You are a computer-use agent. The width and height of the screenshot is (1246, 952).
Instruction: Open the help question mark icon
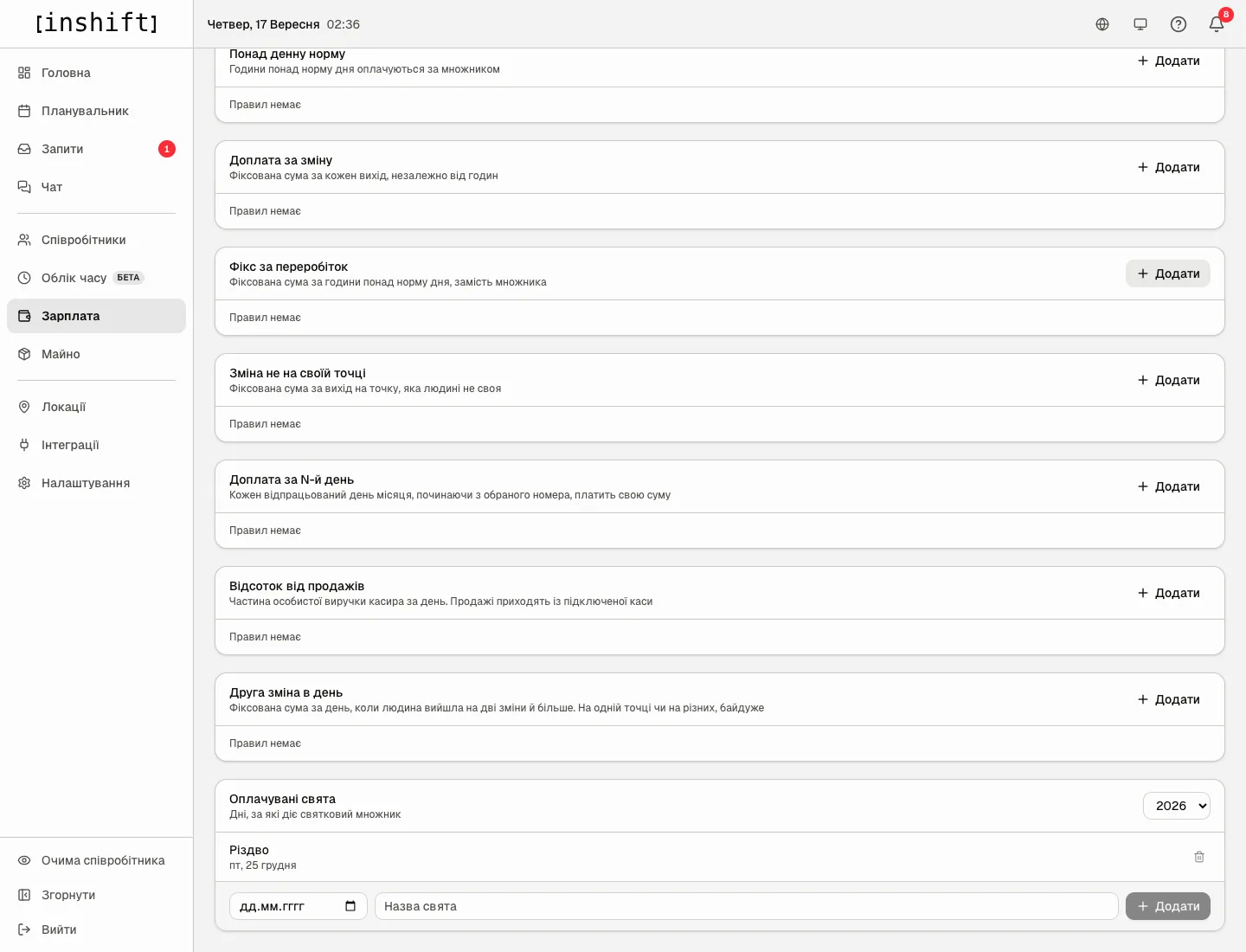(x=1179, y=24)
